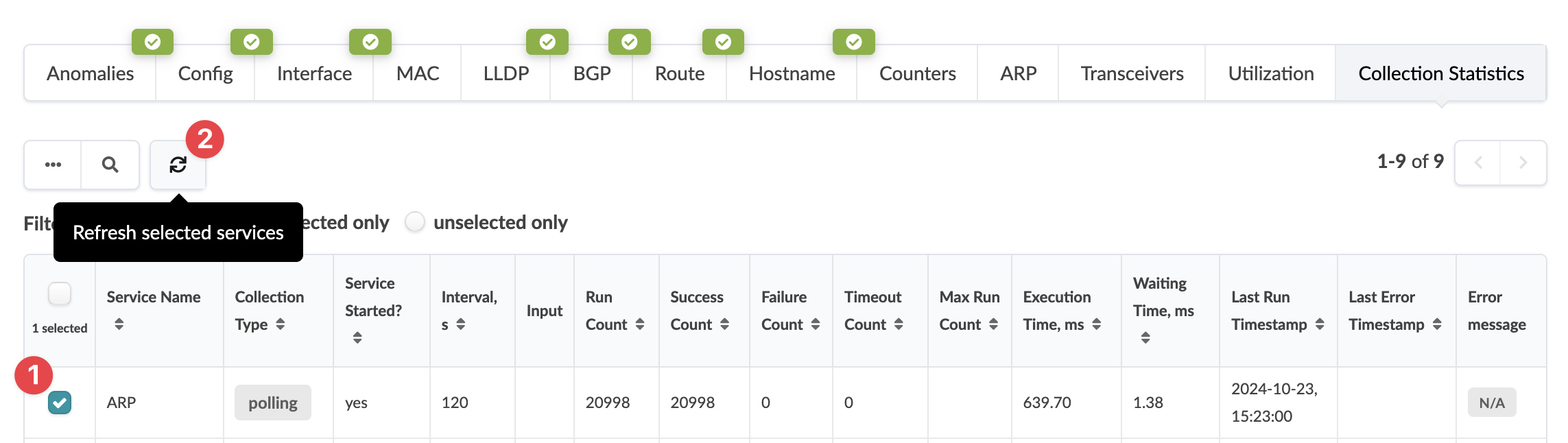Viewport: 1568px width, 443px height.
Task: Open the three-dots more options menu
Action: pyautogui.click(x=53, y=165)
